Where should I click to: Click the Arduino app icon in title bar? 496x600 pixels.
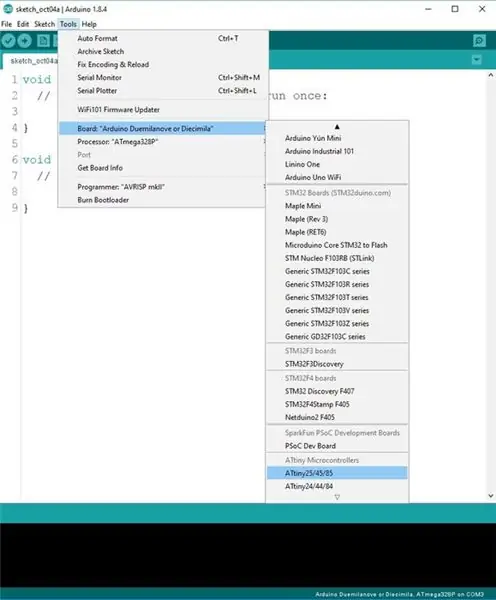(x=7, y=9)
